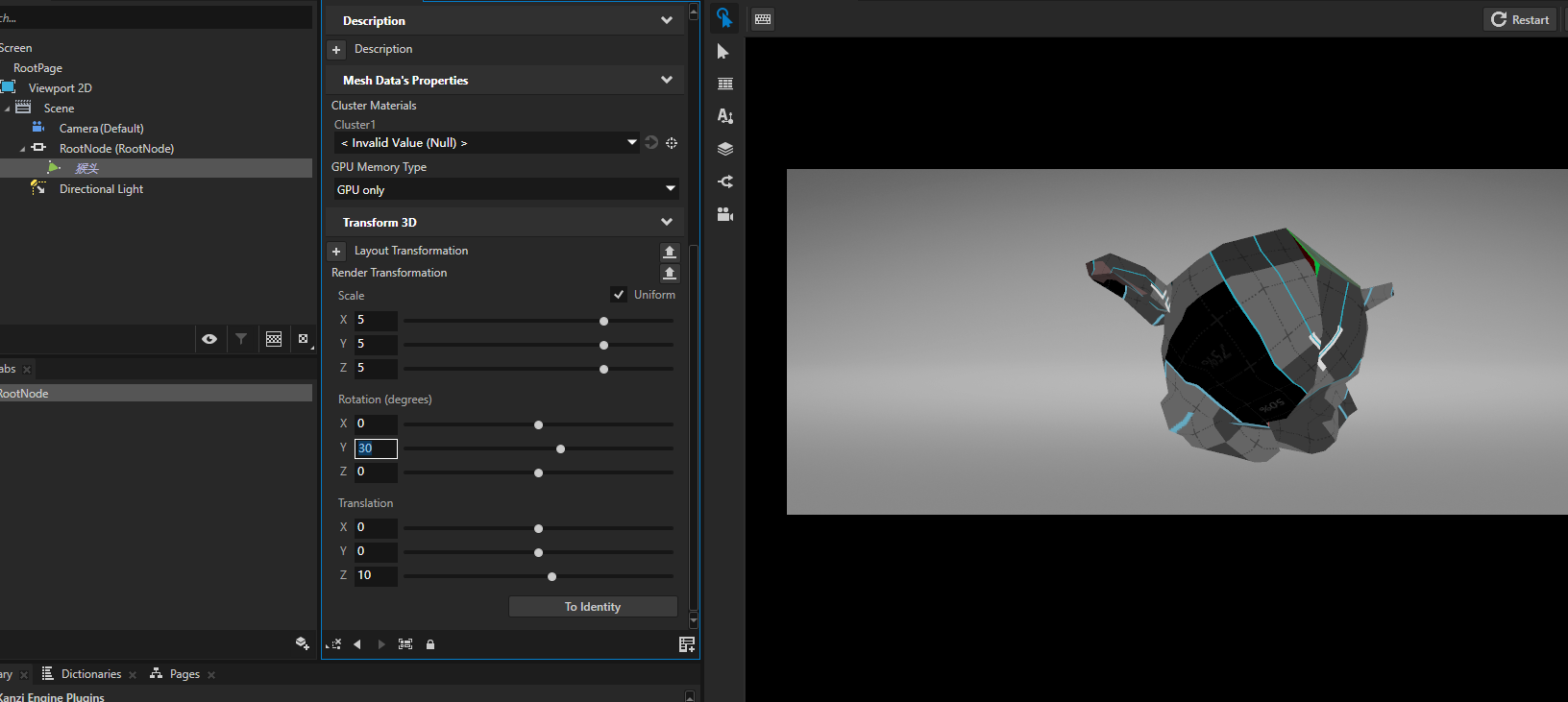Open the Cluster1 material dropdown

click(487, 143)
